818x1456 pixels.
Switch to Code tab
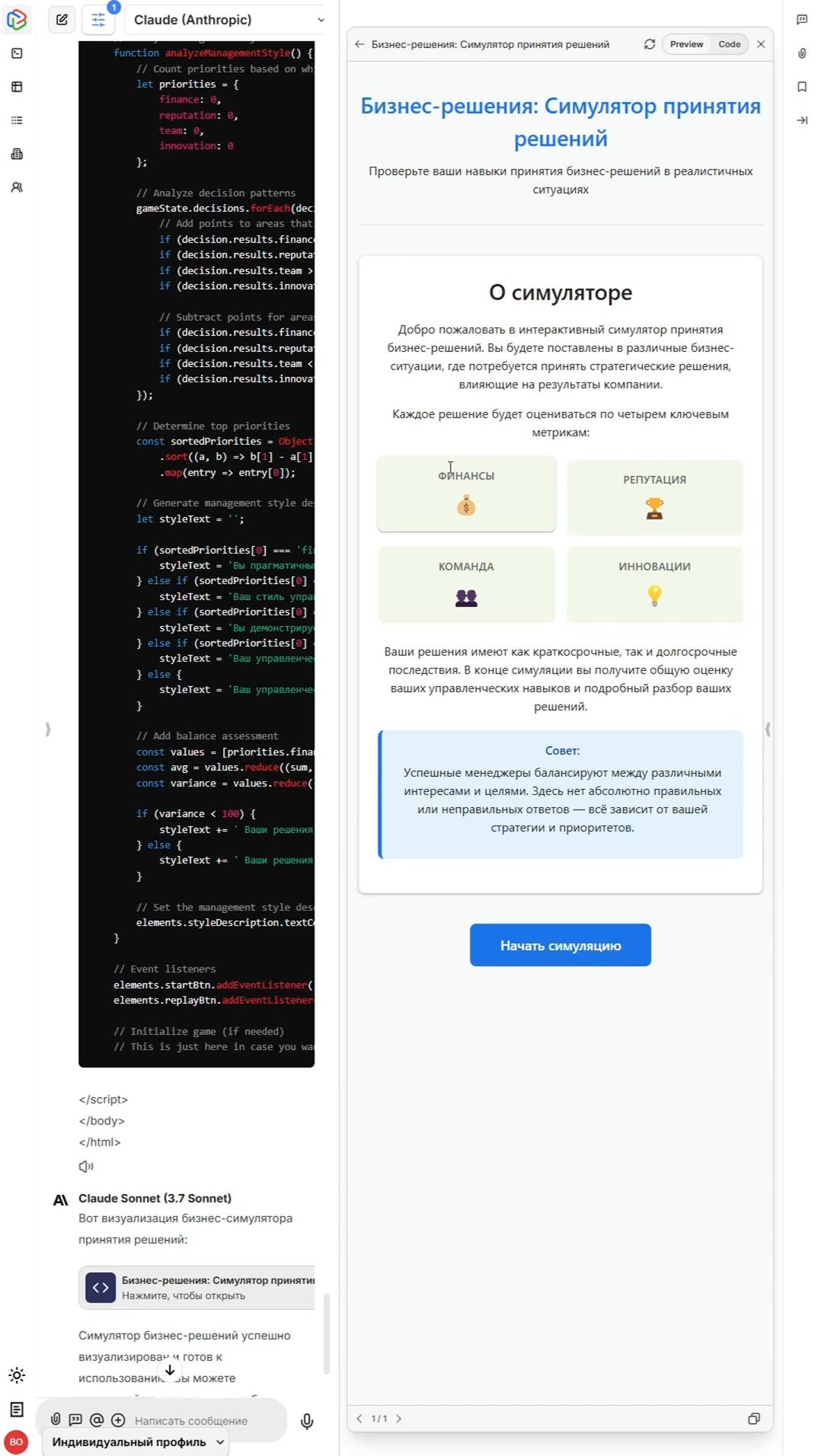[x=729, y=44]
